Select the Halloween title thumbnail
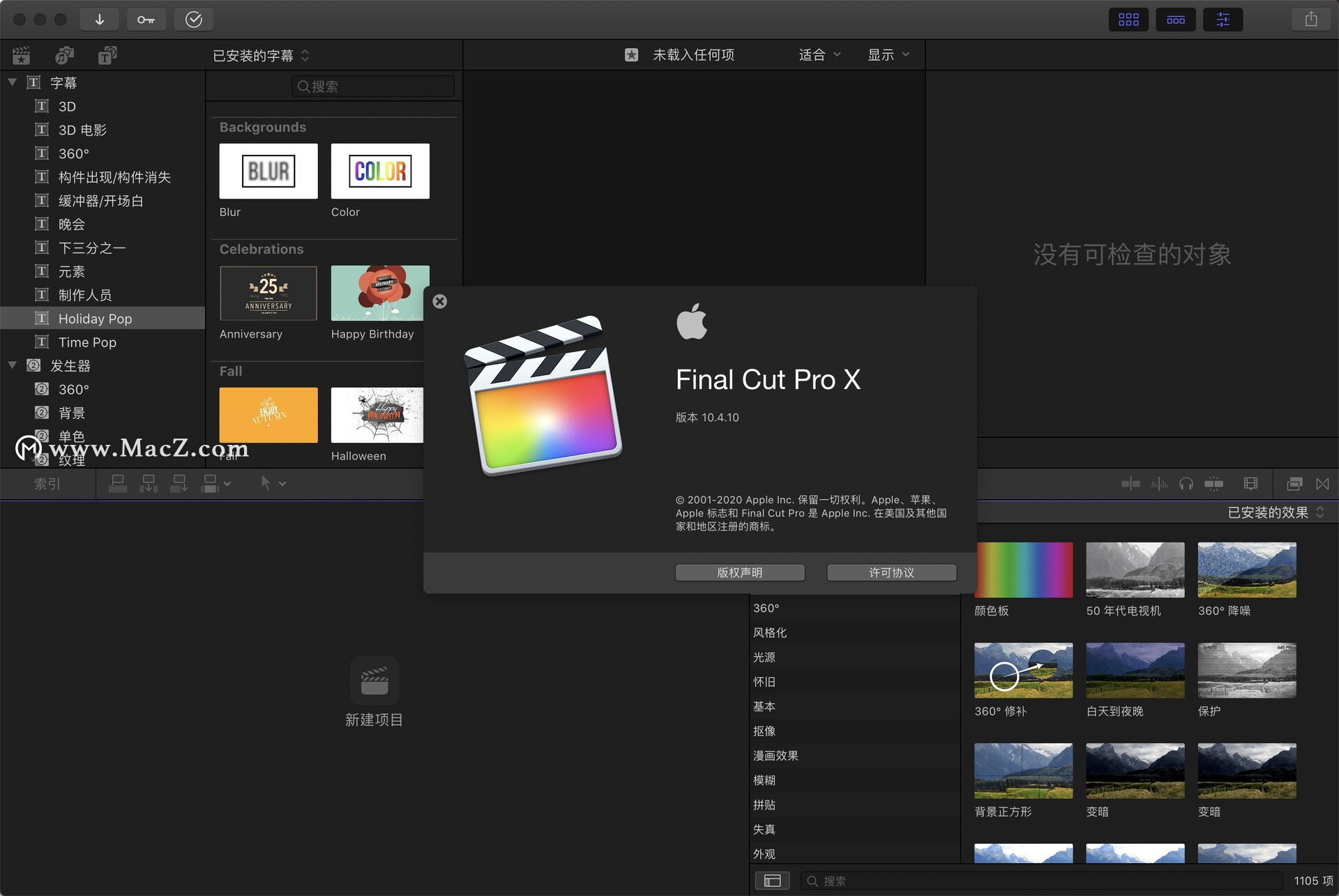The width and height of the screenshot is (1339, 896). (x=377, y=416)
